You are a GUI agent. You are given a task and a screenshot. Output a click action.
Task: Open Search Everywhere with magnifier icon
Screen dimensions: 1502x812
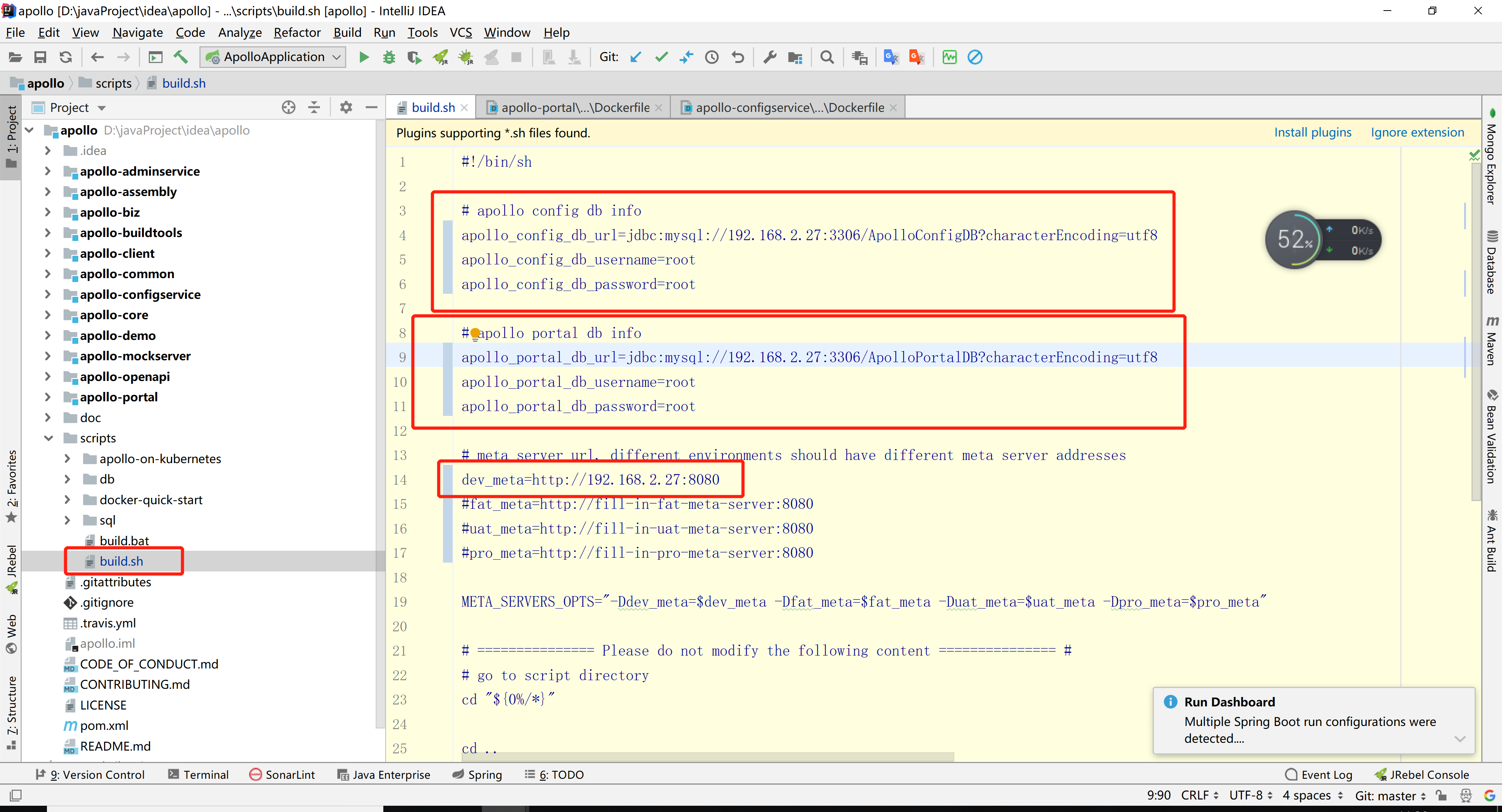[x=827, y=57]
